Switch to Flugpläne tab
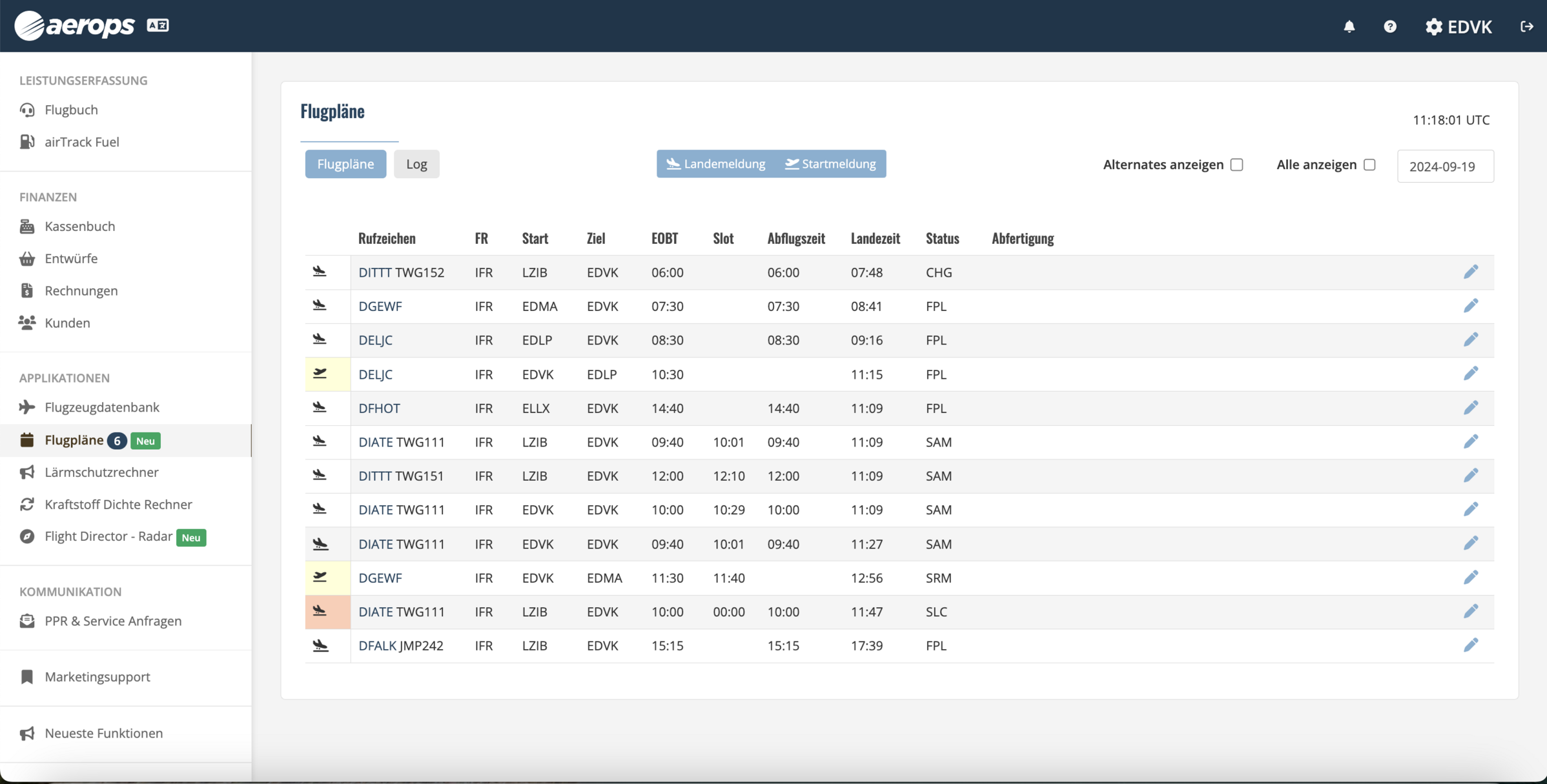1547x784 pixels. 345,164
